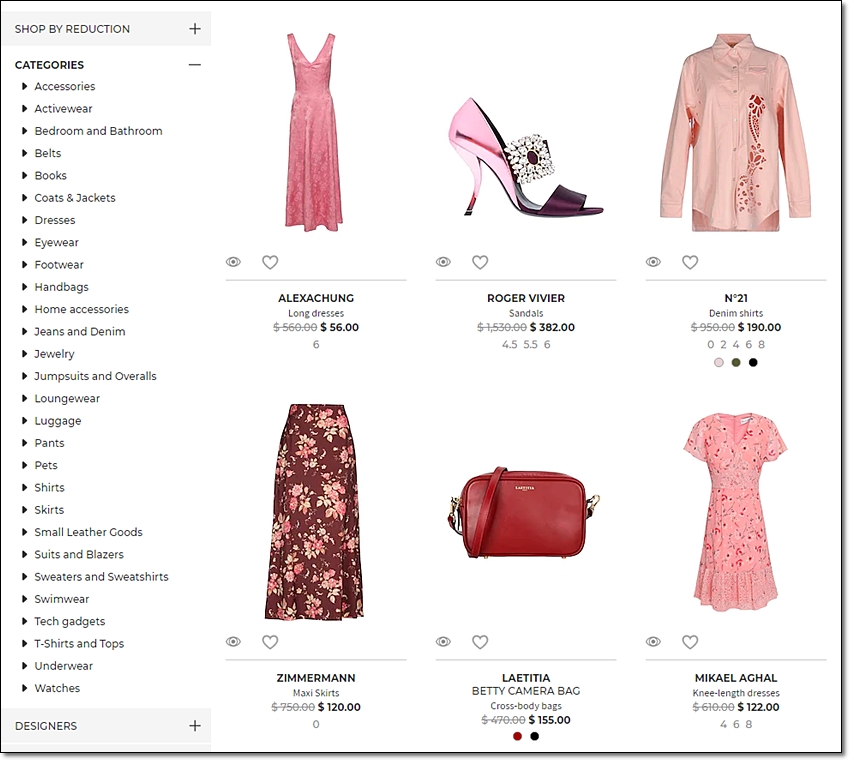Choose black swatch for Laetitia bag
Screen dimensions: 850x761
[535, 736]
